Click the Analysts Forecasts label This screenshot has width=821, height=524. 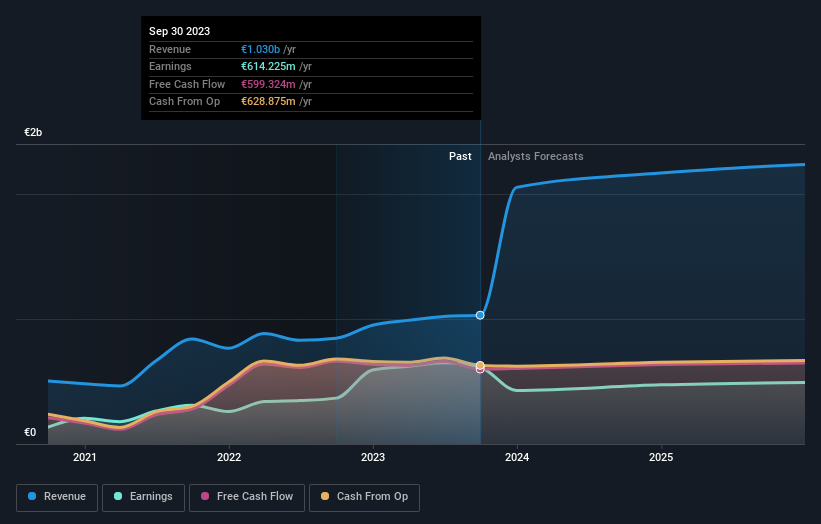point(536,156)
